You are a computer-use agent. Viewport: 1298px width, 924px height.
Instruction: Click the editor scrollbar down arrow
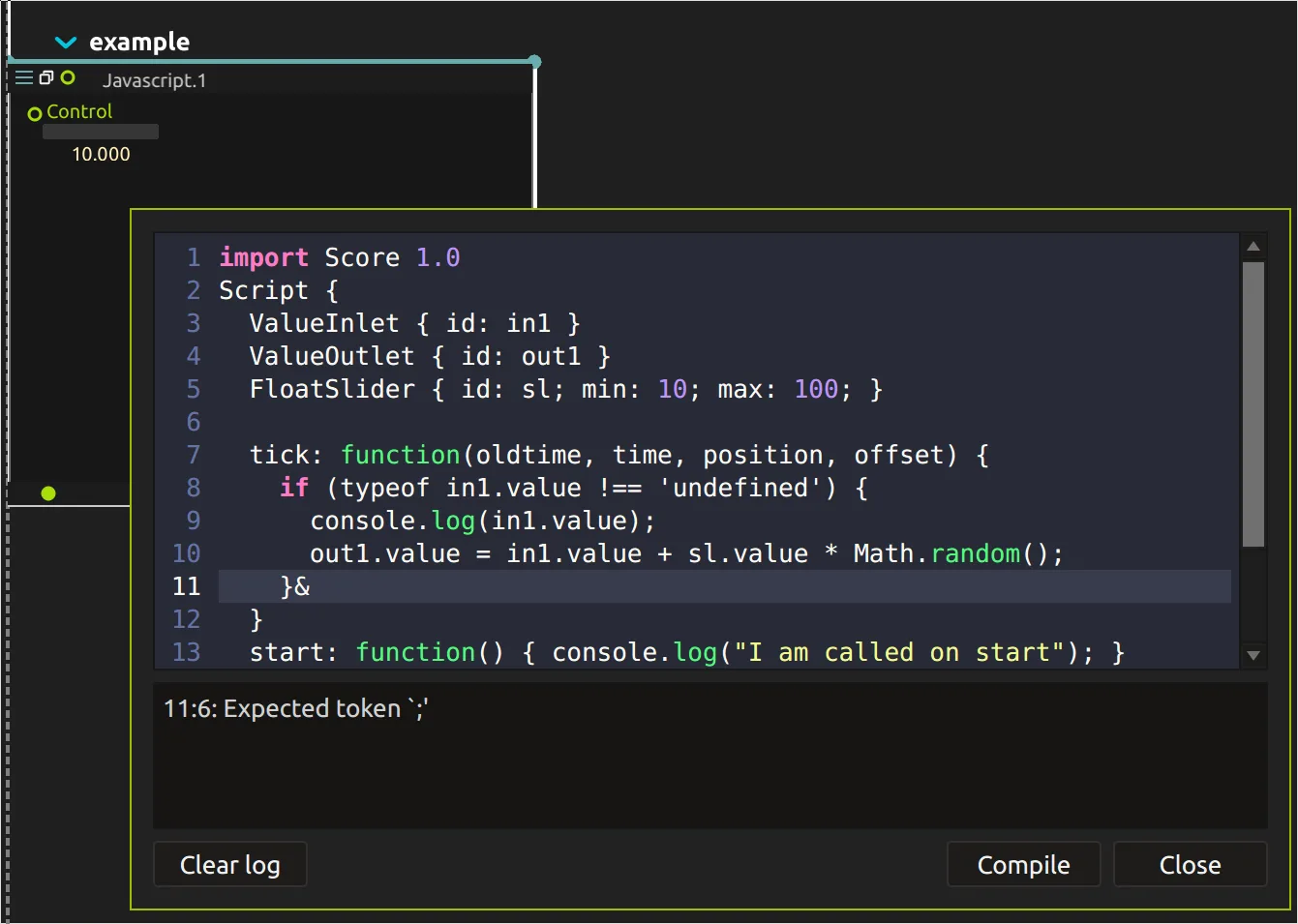(x=1253, y=655)
